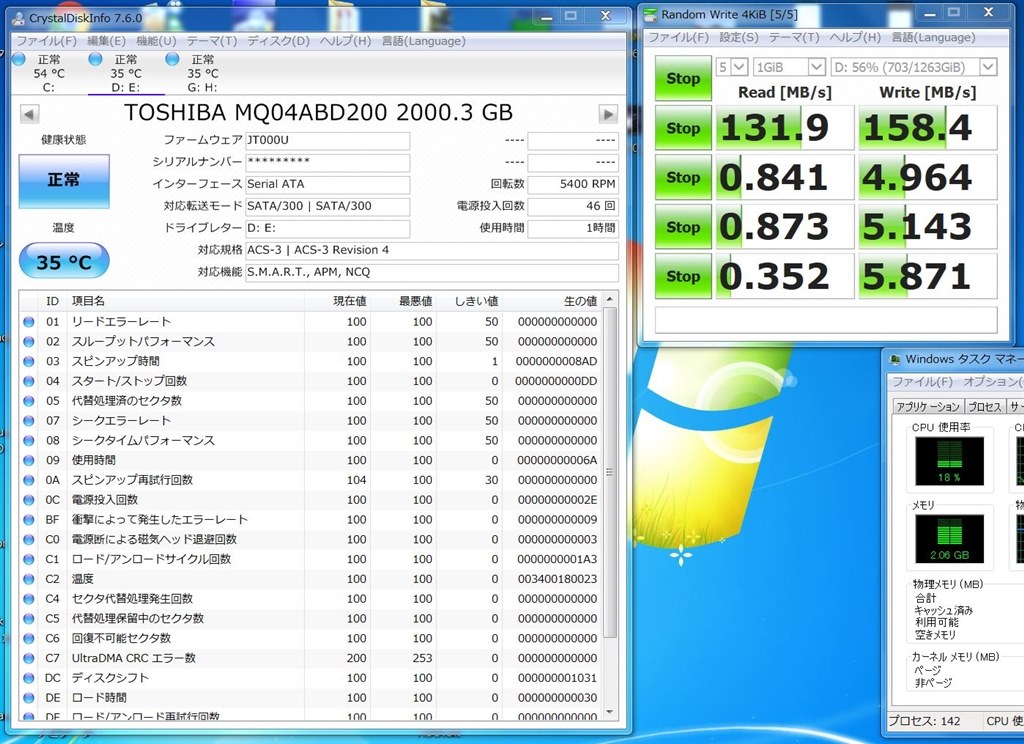Viewport: 1024px width, 744px height.
Task: Click the CPU 使用率 18 % graph
Action: click(x=949, y=461)
